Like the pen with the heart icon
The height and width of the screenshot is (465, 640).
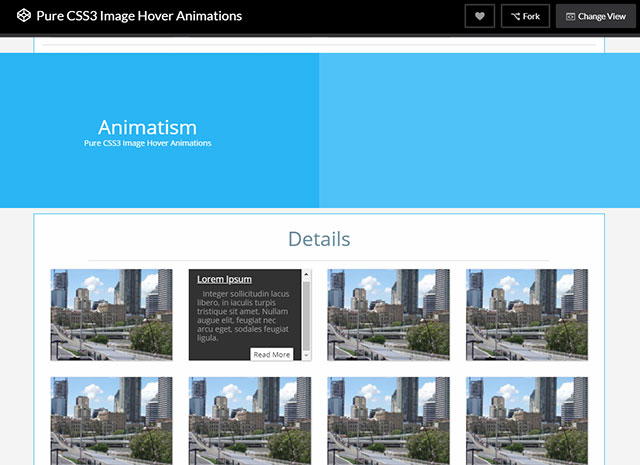pyautogui.click(x=479, y=16)
